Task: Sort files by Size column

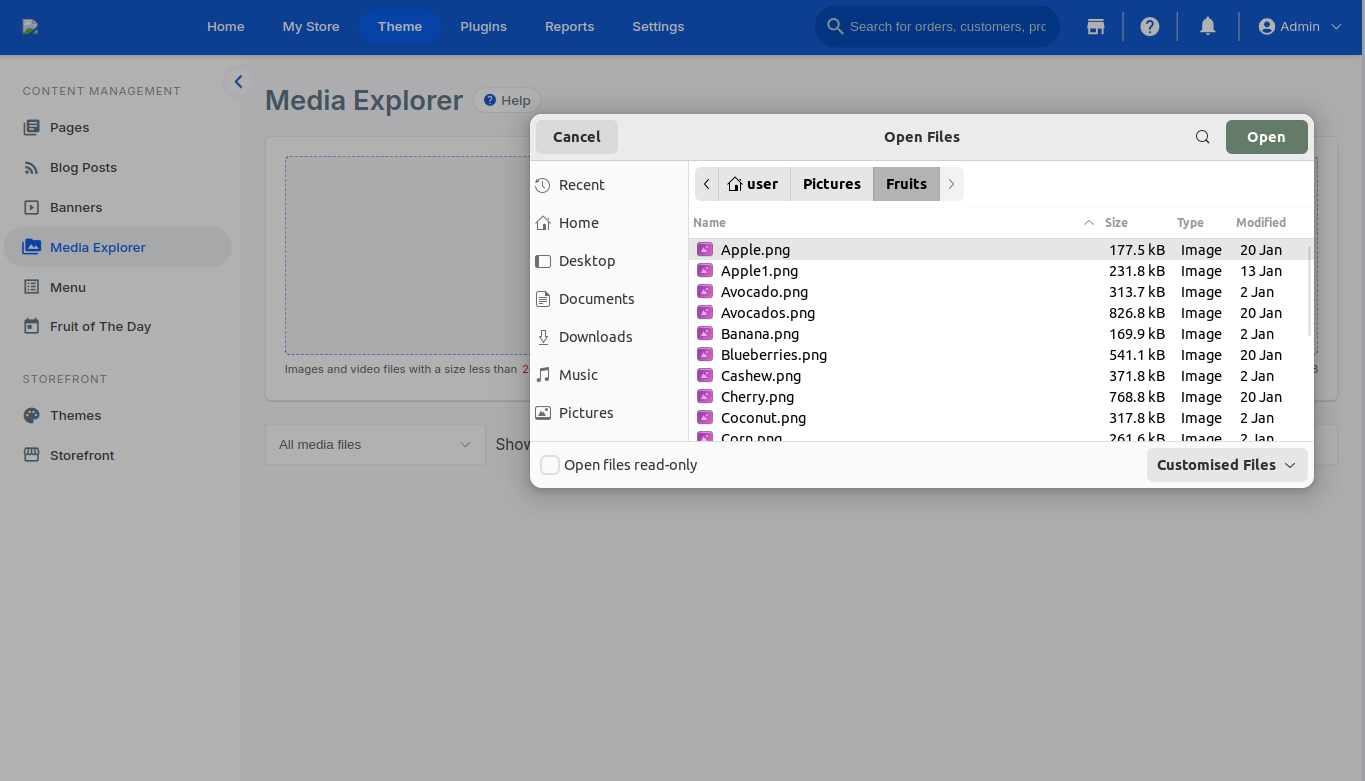Action: (x=1116, y=223)
